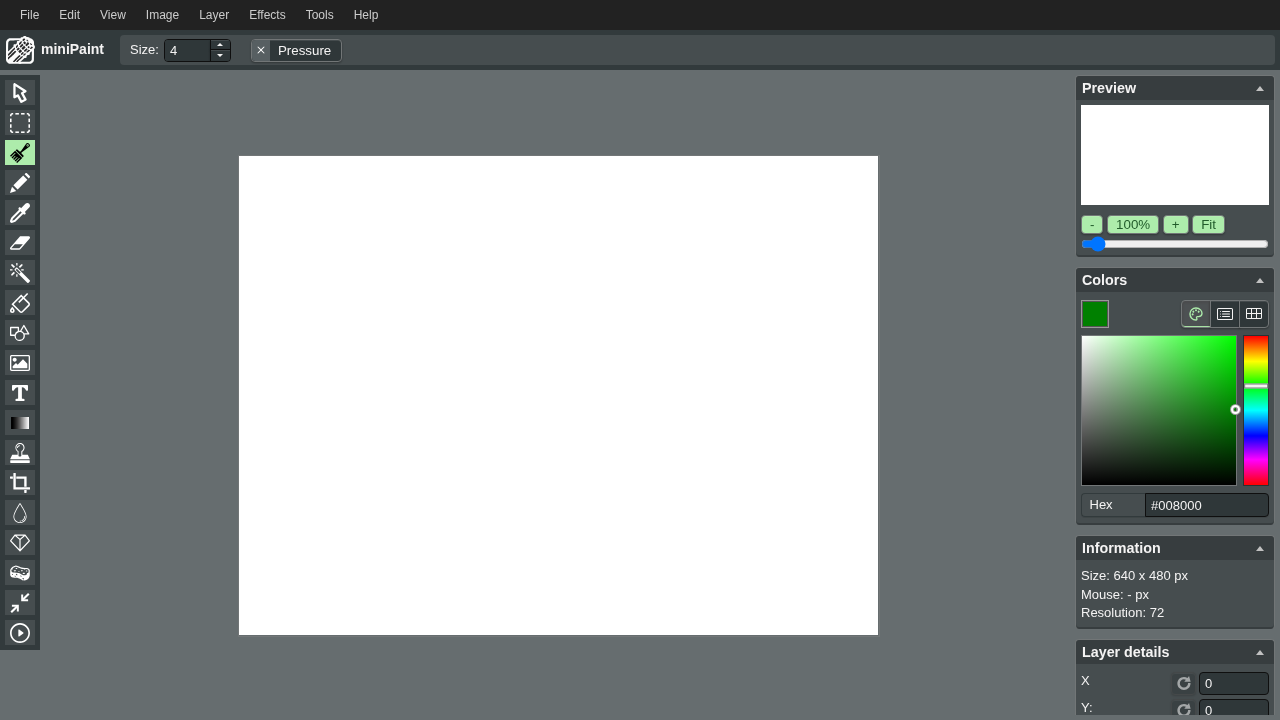Select the Bulge/Pinch tool
Screen dimensions: 1280x720
click(x=20, y=603)
